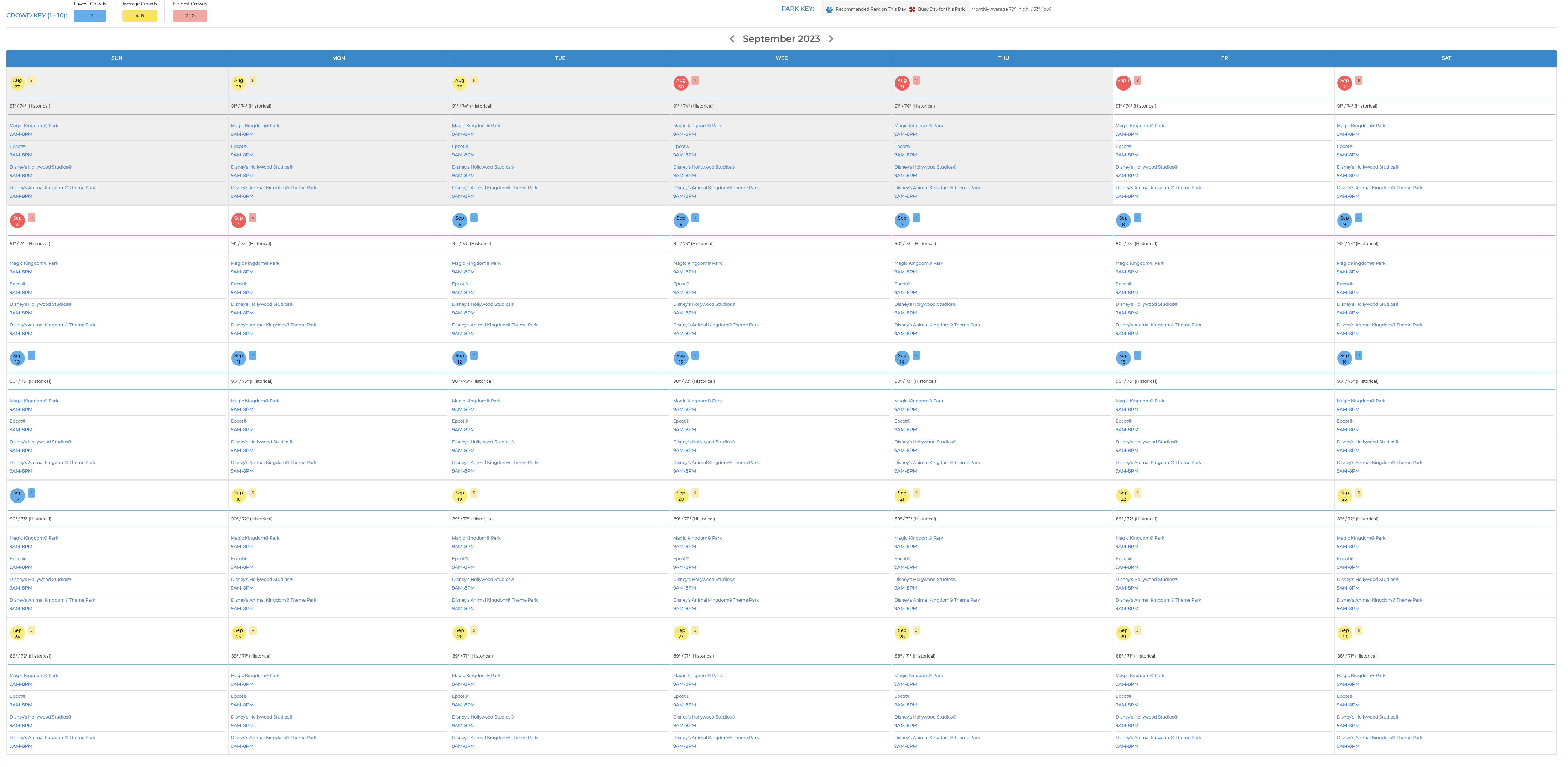Advance to next month with right chevron

[x=830, y=39]
